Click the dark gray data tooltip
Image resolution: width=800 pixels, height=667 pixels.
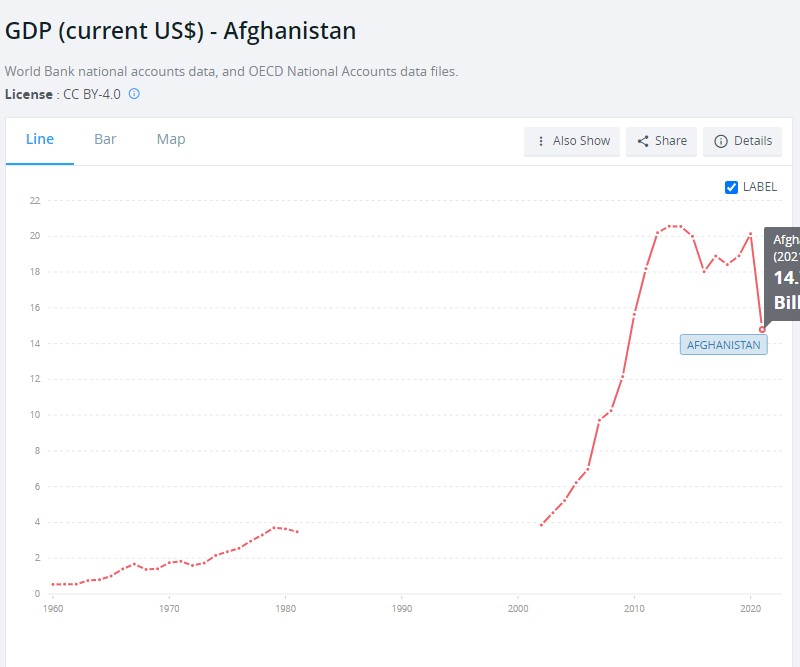[783, 274]
